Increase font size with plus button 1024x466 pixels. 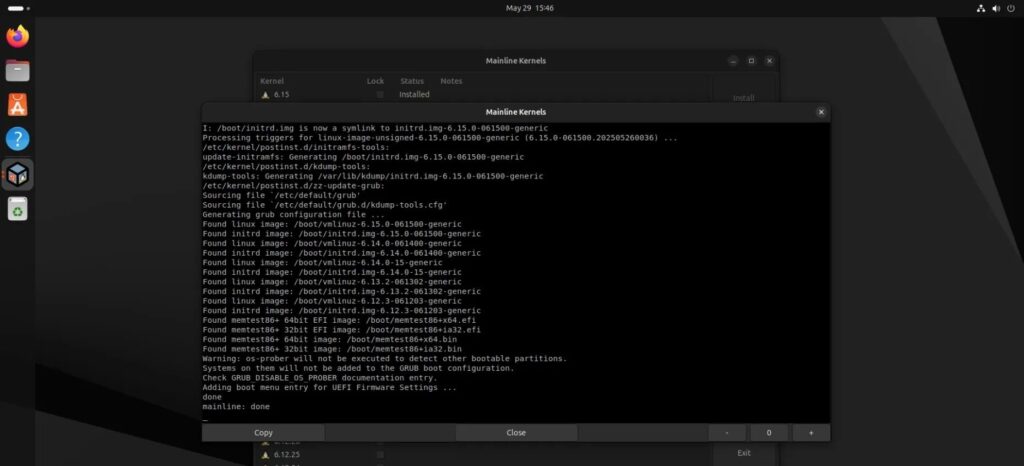coord(810,433)
